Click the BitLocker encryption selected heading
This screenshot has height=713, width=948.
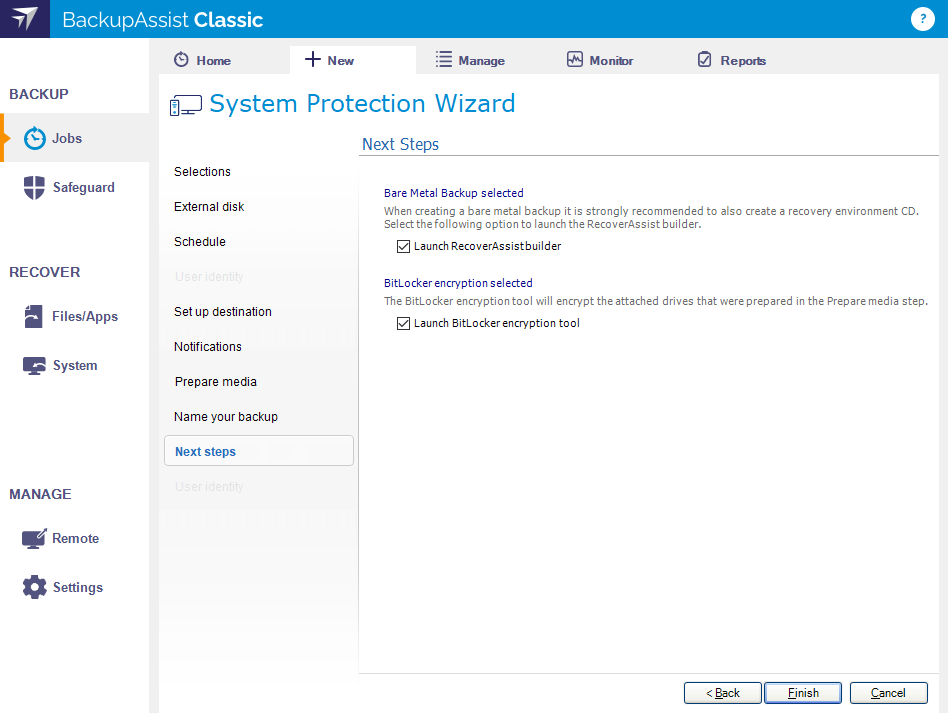pos(458,283)
